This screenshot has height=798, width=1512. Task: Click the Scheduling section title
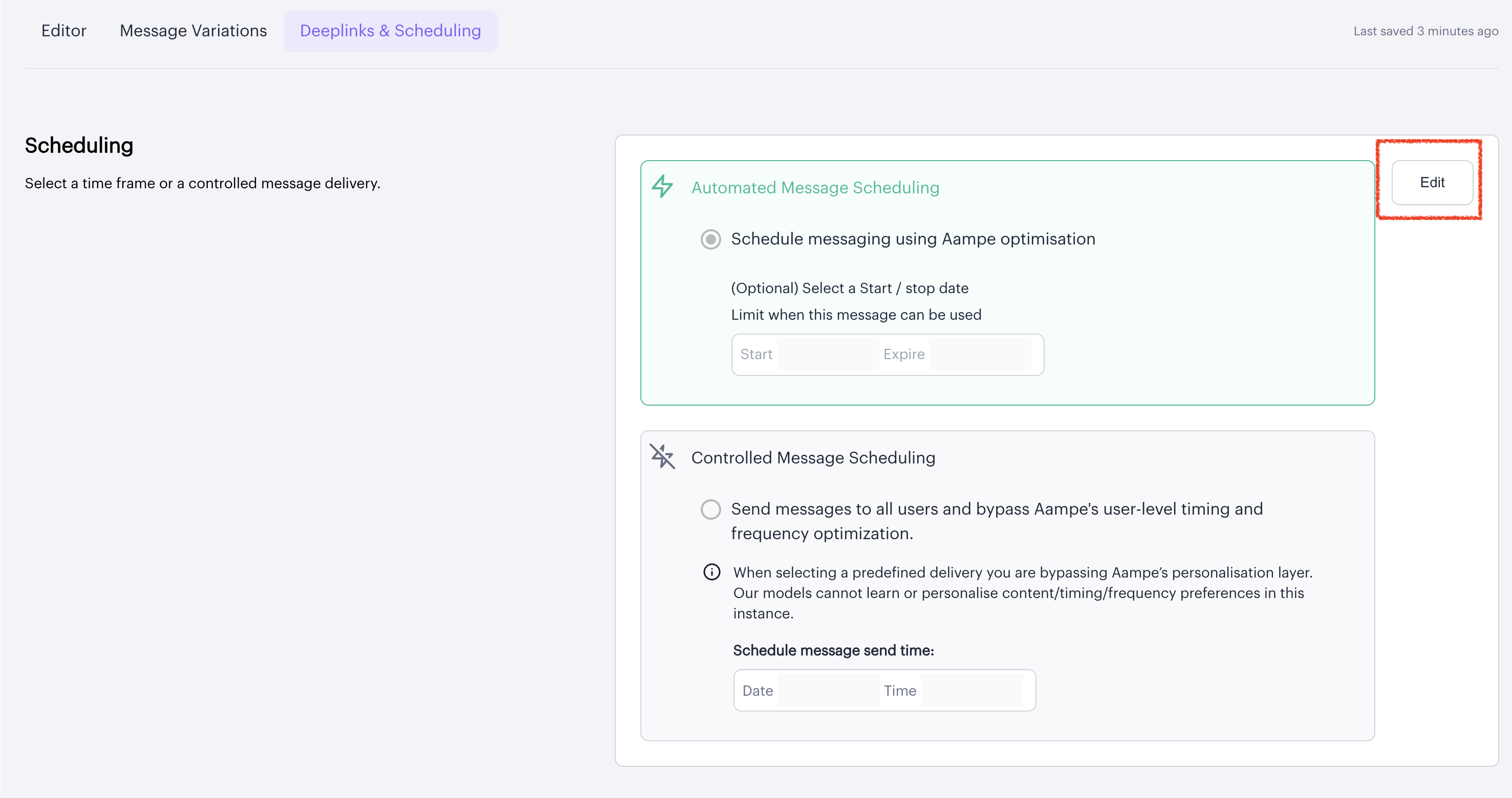click(79, 145)
